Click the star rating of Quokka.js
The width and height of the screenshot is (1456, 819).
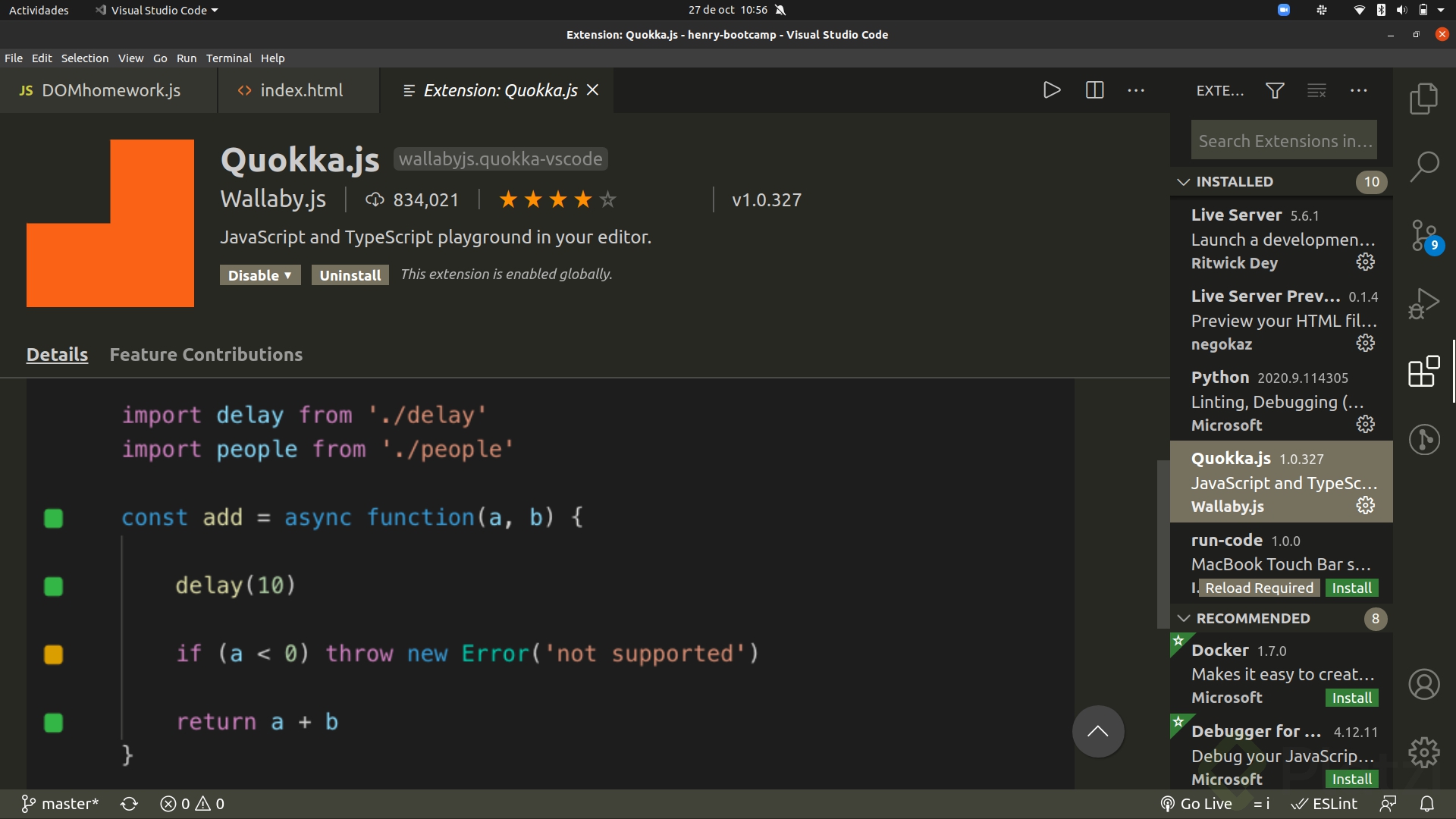click(x=557, y=199)
